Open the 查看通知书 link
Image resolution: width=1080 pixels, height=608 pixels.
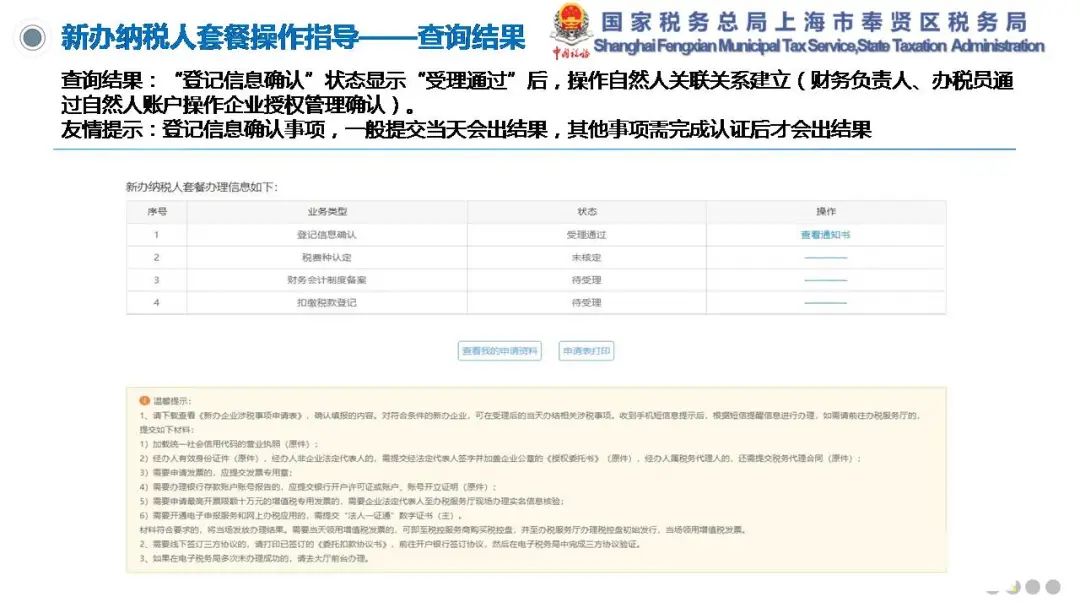tap(825, 235)
